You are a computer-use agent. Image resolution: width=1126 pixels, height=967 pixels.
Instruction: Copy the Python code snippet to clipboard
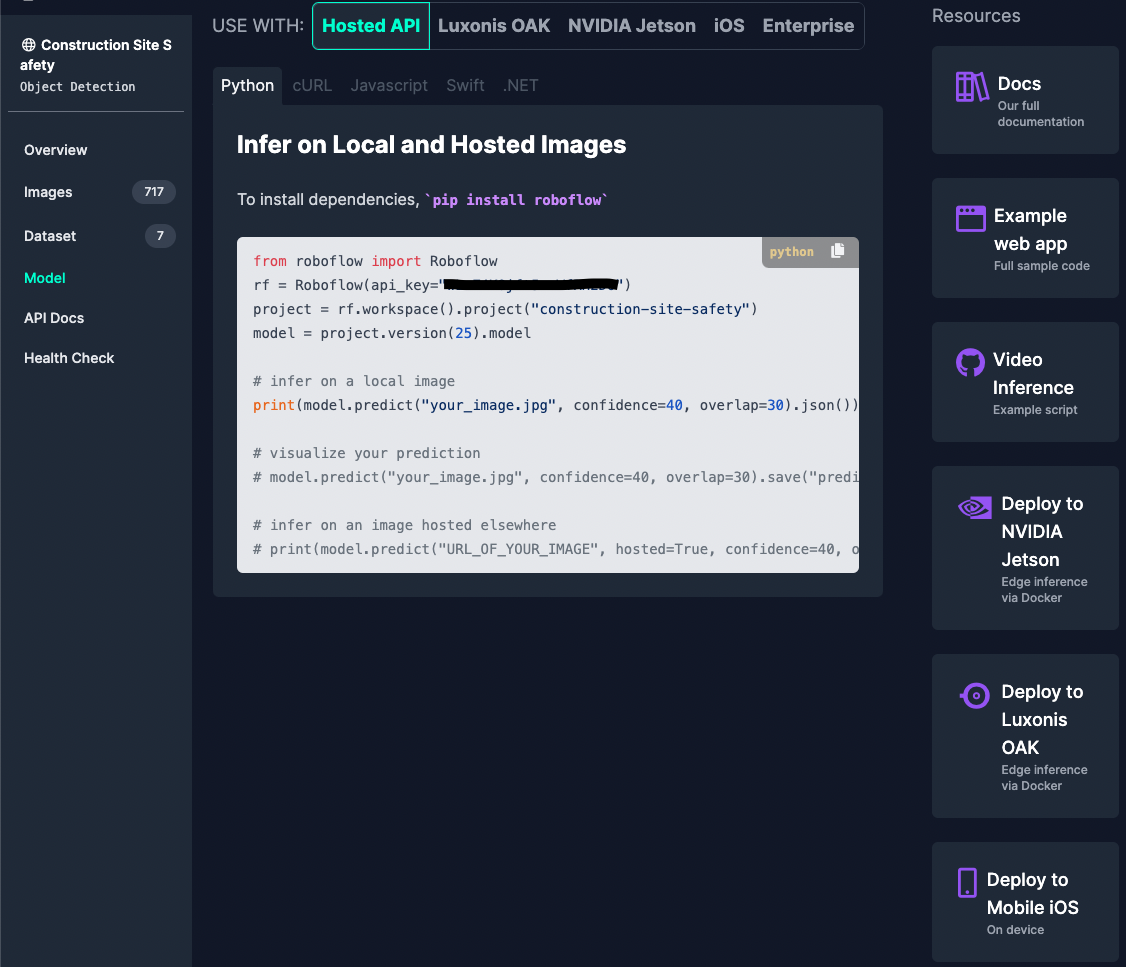837,251
